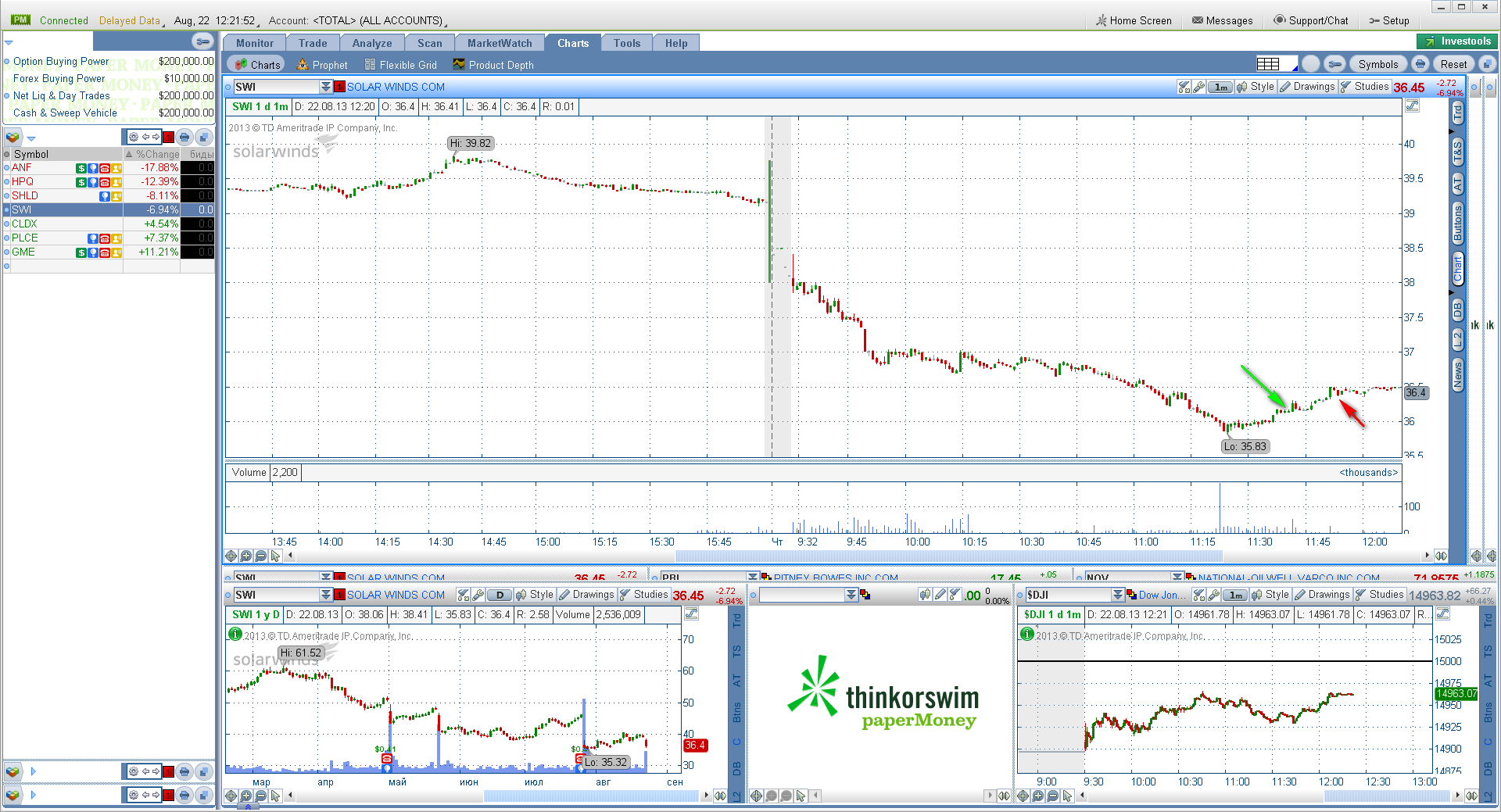Open account info settings wrench icon
1501x812 pixels.
pos(202,41)
